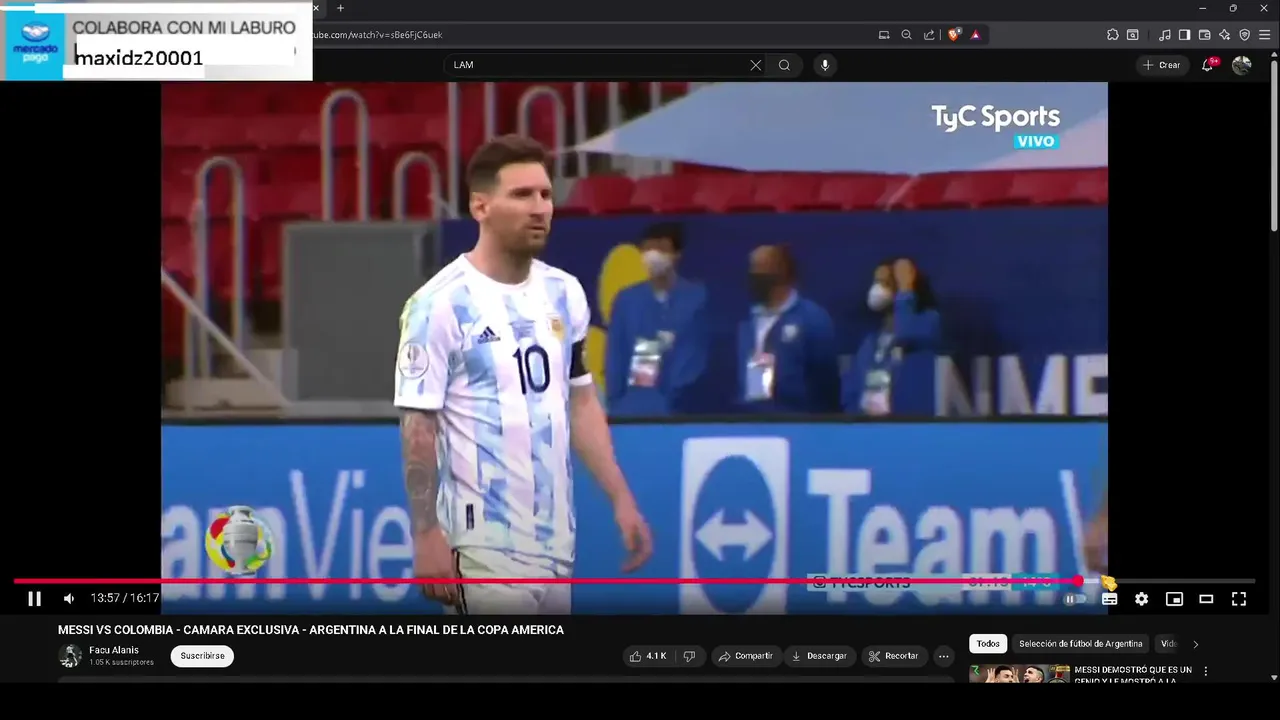The image size is (1280, 720).
Task: Open the Brave Wallet icon
Action: pos(1205,35)
